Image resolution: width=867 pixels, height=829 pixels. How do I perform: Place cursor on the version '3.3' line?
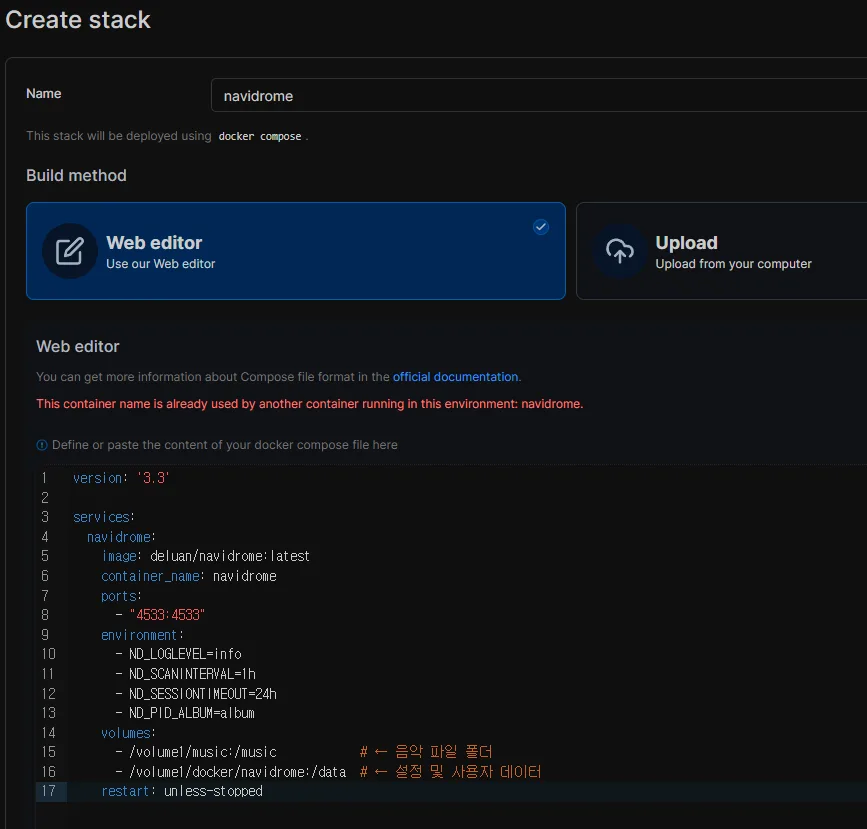click(121, 479)
